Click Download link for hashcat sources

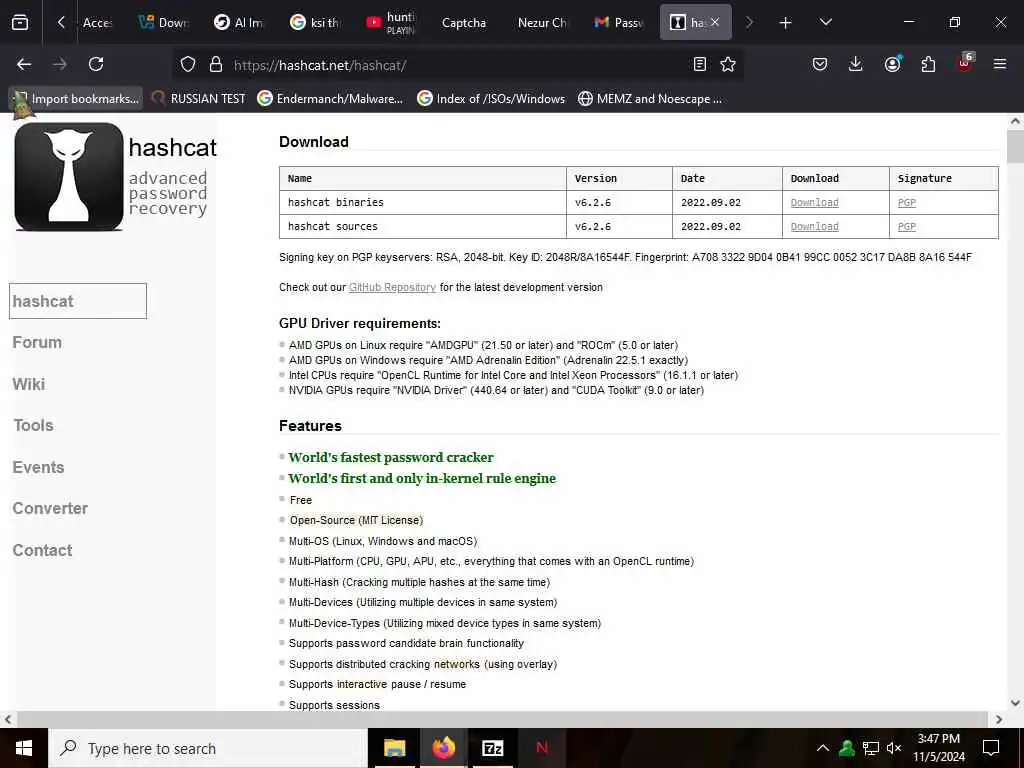coord(814,227)
